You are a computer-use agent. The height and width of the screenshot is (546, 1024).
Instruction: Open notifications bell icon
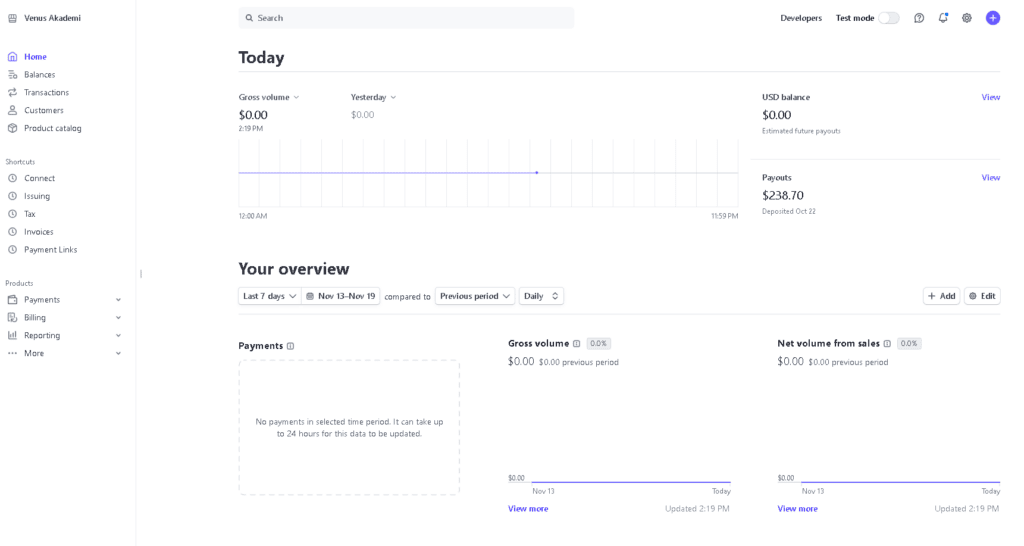tap(943, 18)
